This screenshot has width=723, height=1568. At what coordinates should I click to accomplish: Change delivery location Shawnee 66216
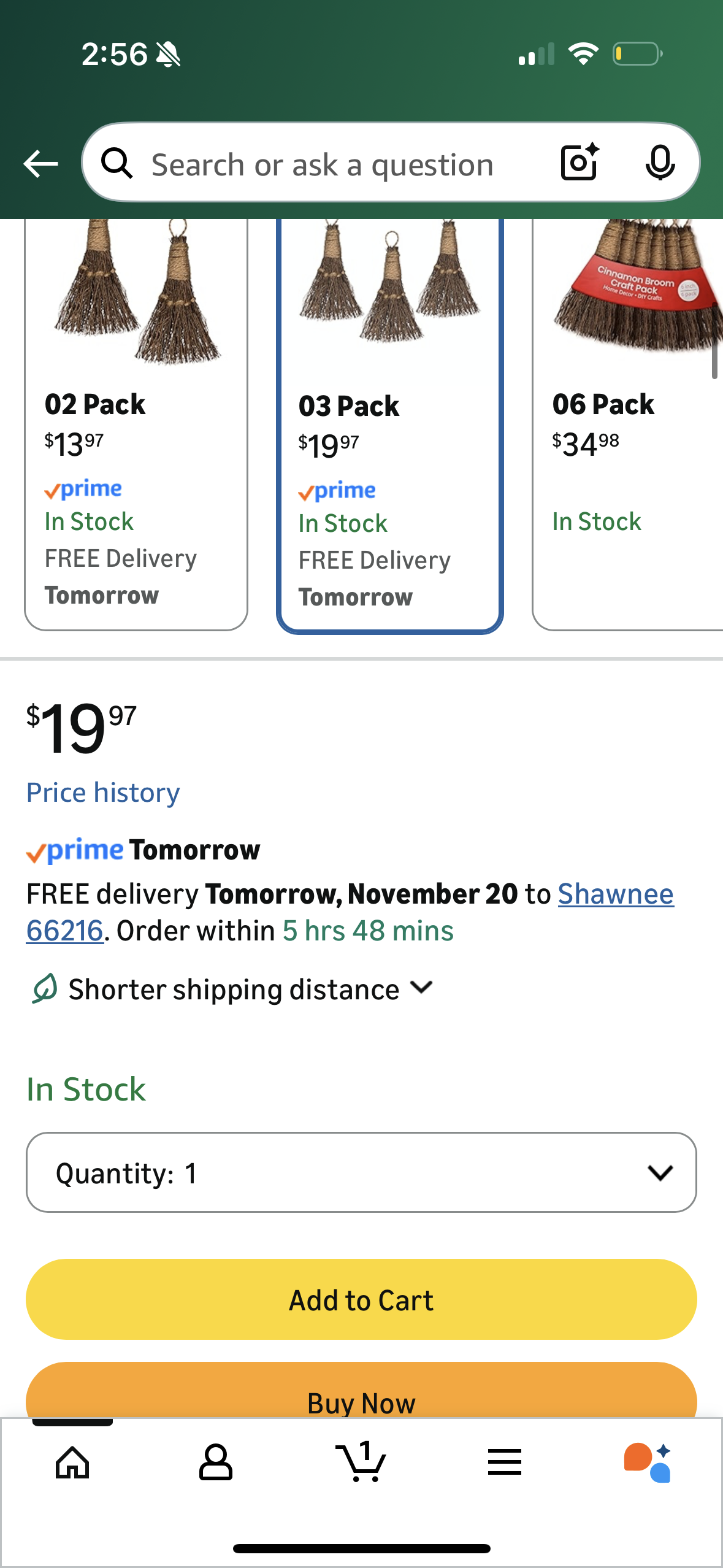click(x=615, y=894)
